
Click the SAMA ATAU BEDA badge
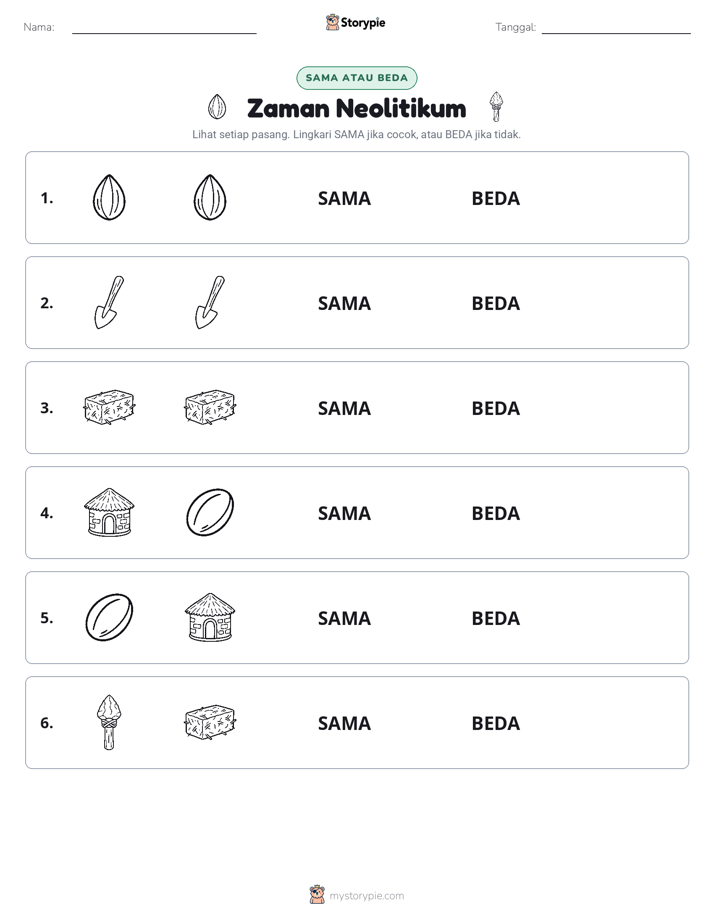click(356, 78)
